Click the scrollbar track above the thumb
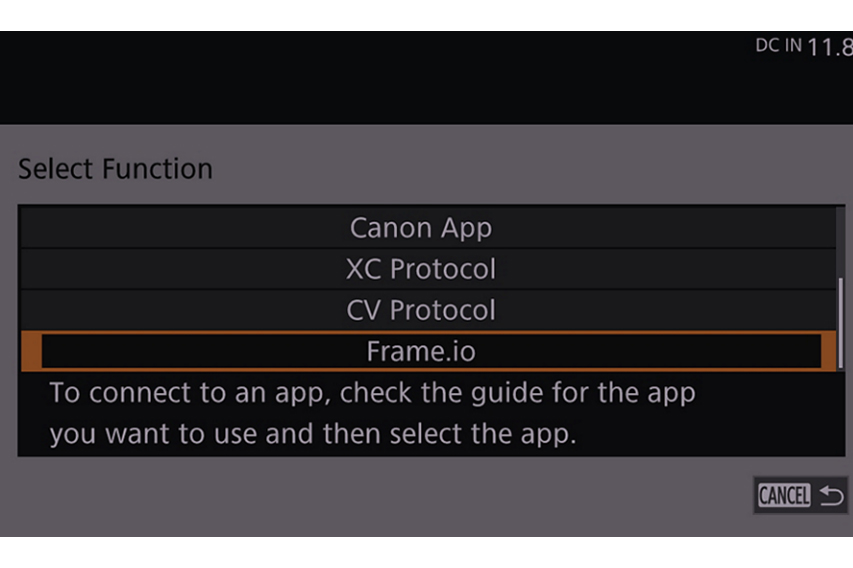Image resolution: width=853 pixels, height=568 pixels. coord(839,240)
